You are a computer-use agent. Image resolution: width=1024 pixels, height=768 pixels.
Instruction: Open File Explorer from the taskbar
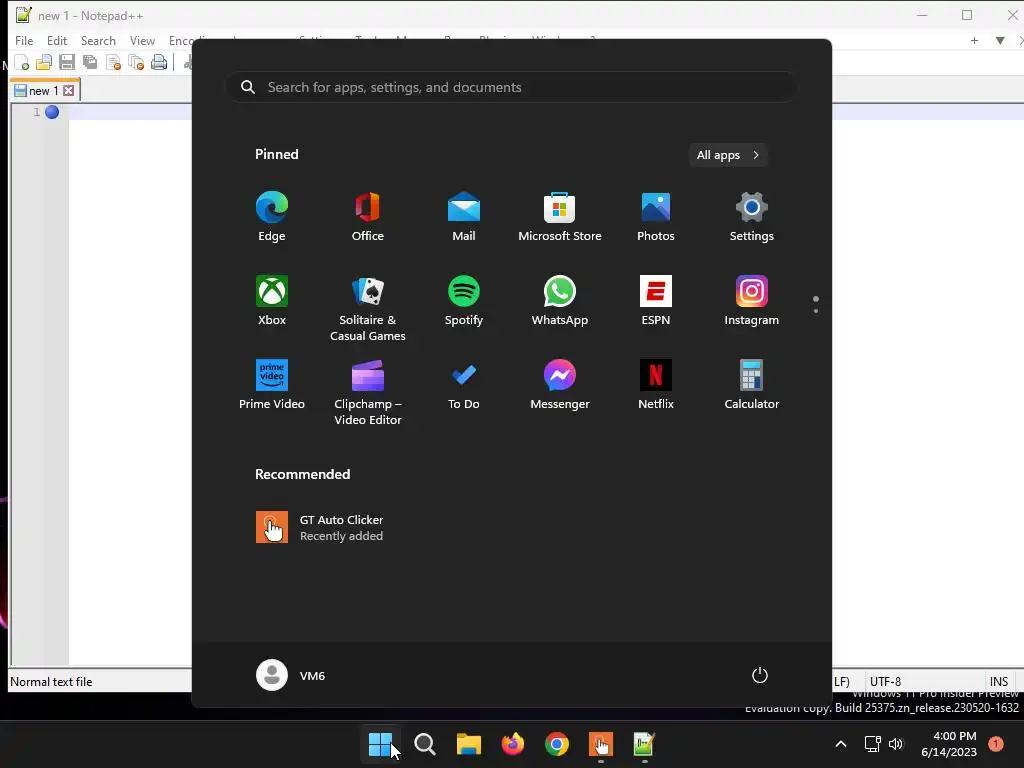click(x=468, y=744)
